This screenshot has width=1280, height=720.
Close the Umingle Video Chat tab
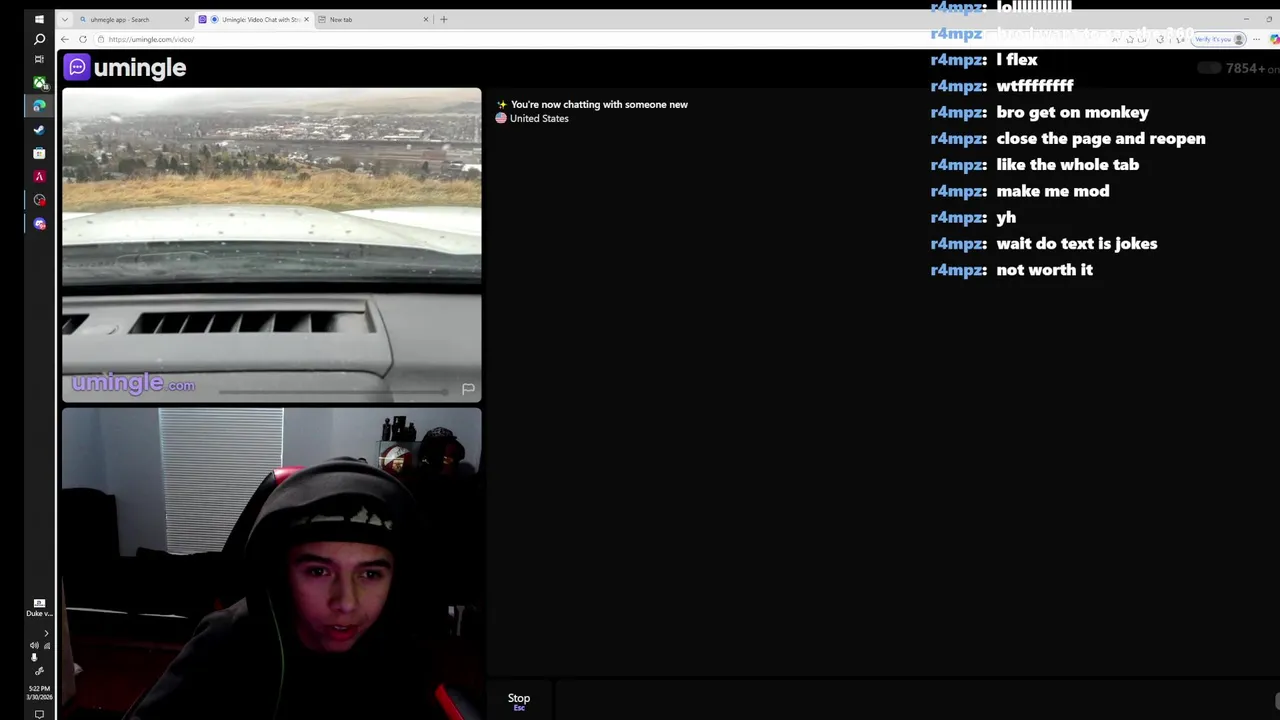(306, 19)
